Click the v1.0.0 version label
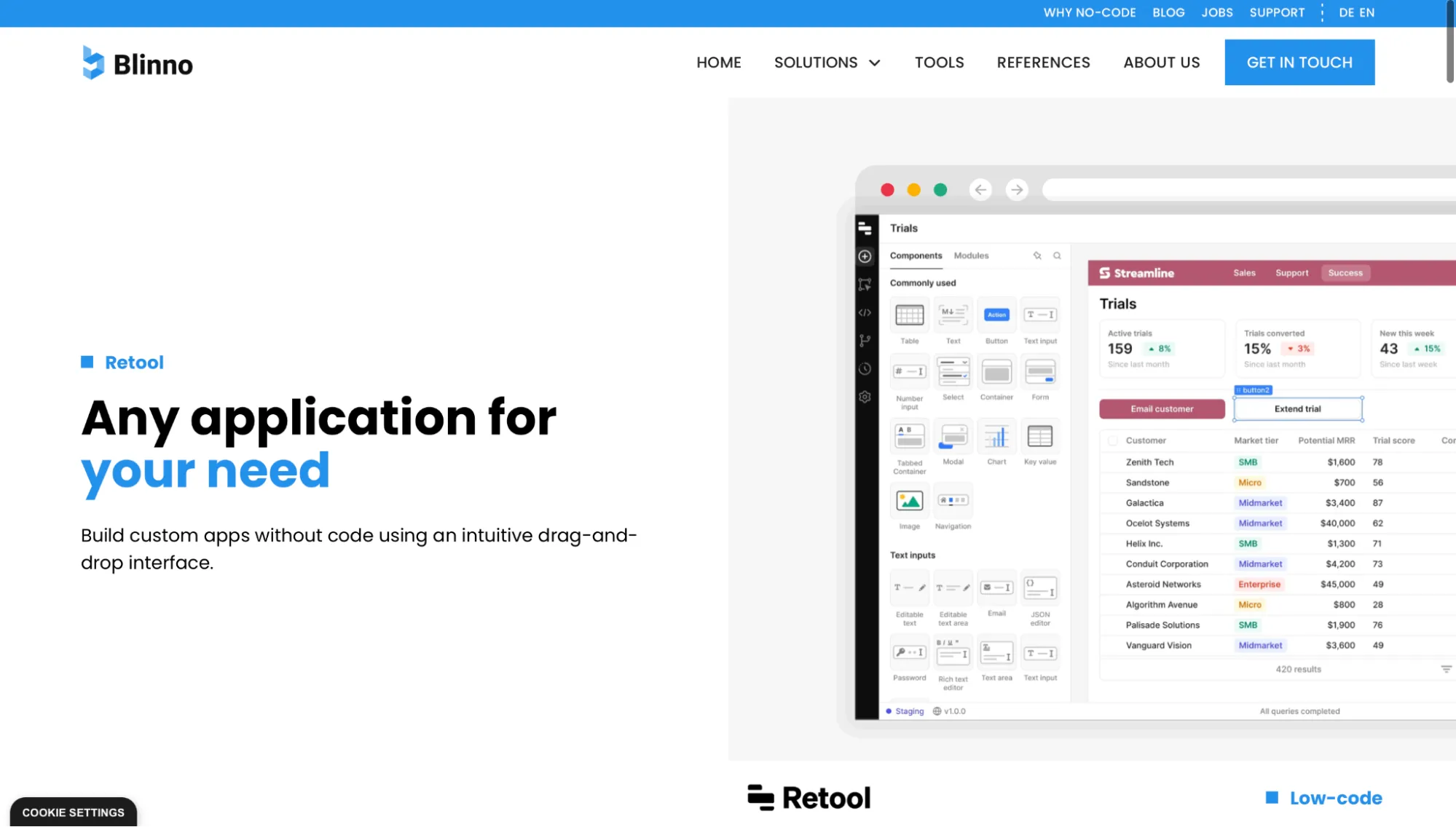This screenshot has height=827, width=1456. pos(949,711)
